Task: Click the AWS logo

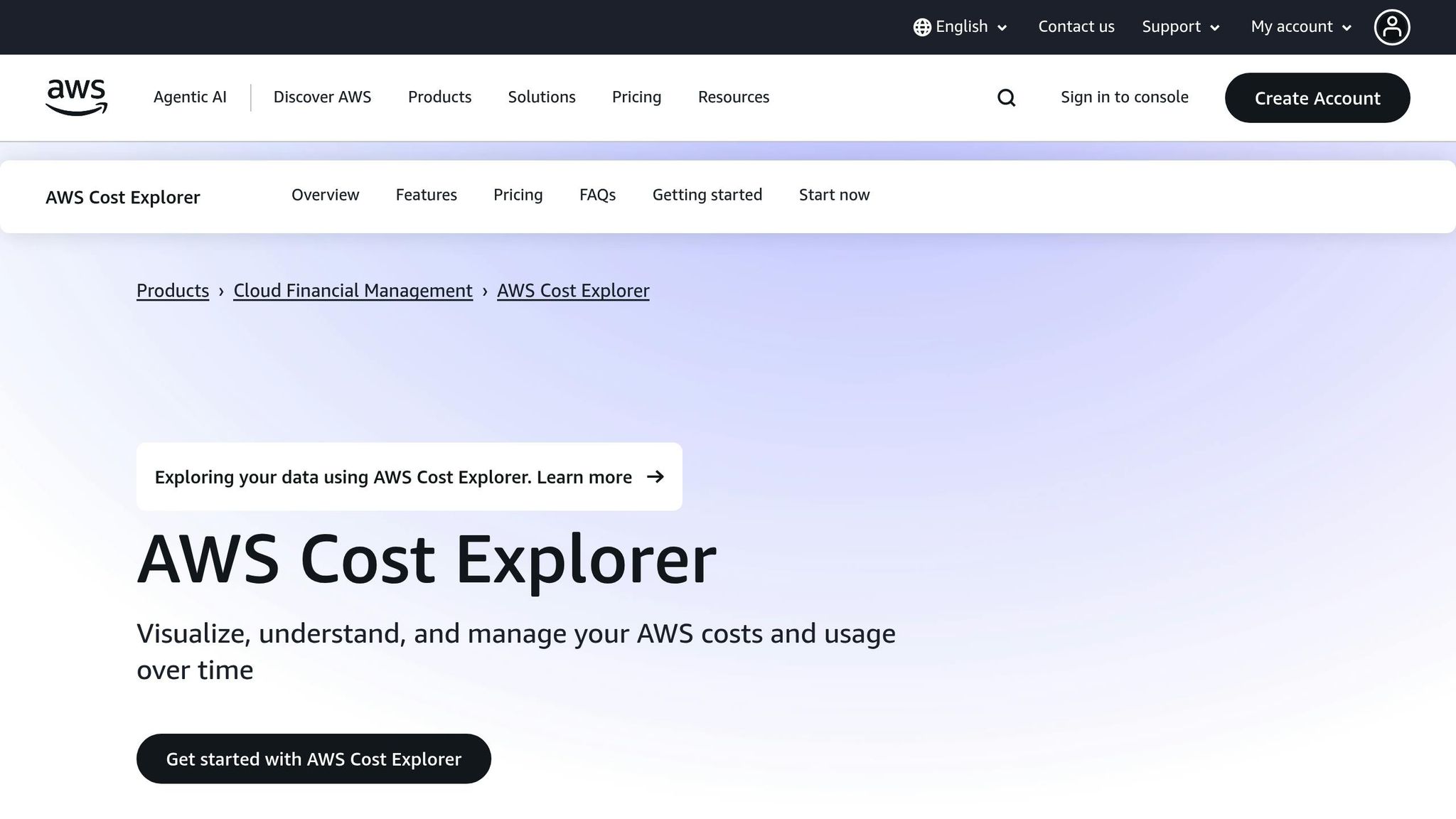Action: point(76,97)
